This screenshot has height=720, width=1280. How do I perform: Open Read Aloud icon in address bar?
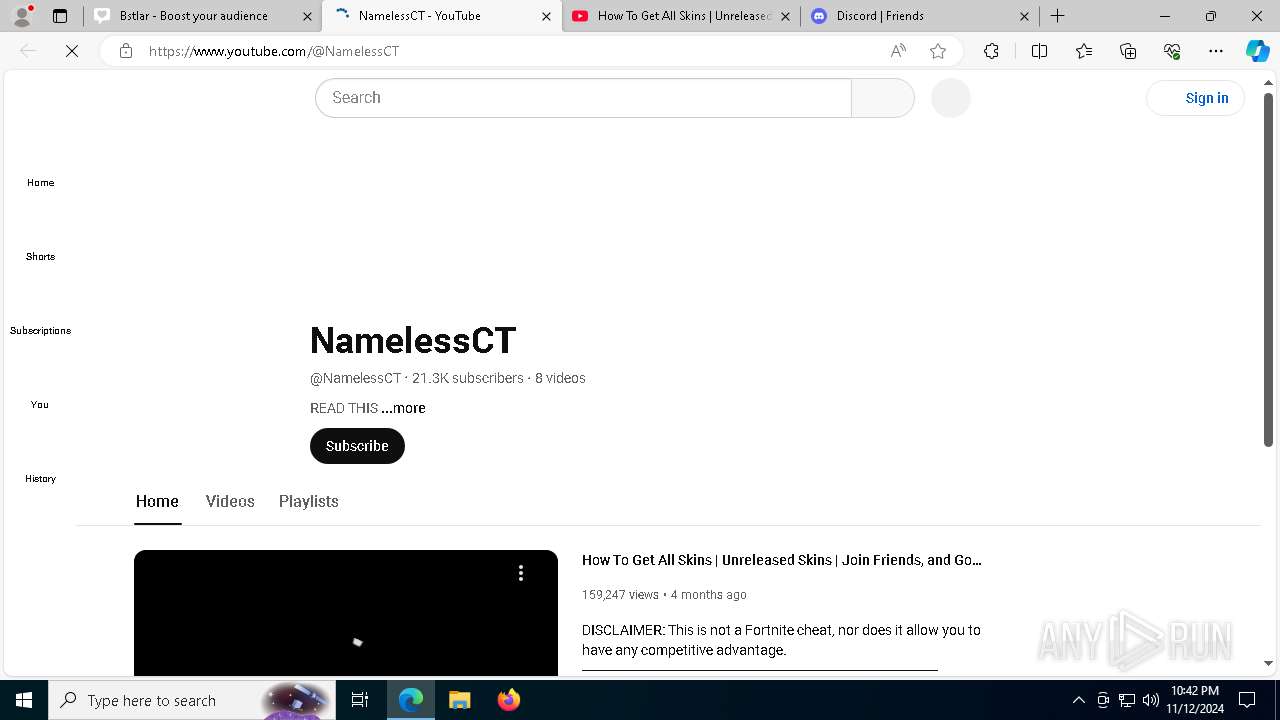pyautogui.click(x=898, y=51)
